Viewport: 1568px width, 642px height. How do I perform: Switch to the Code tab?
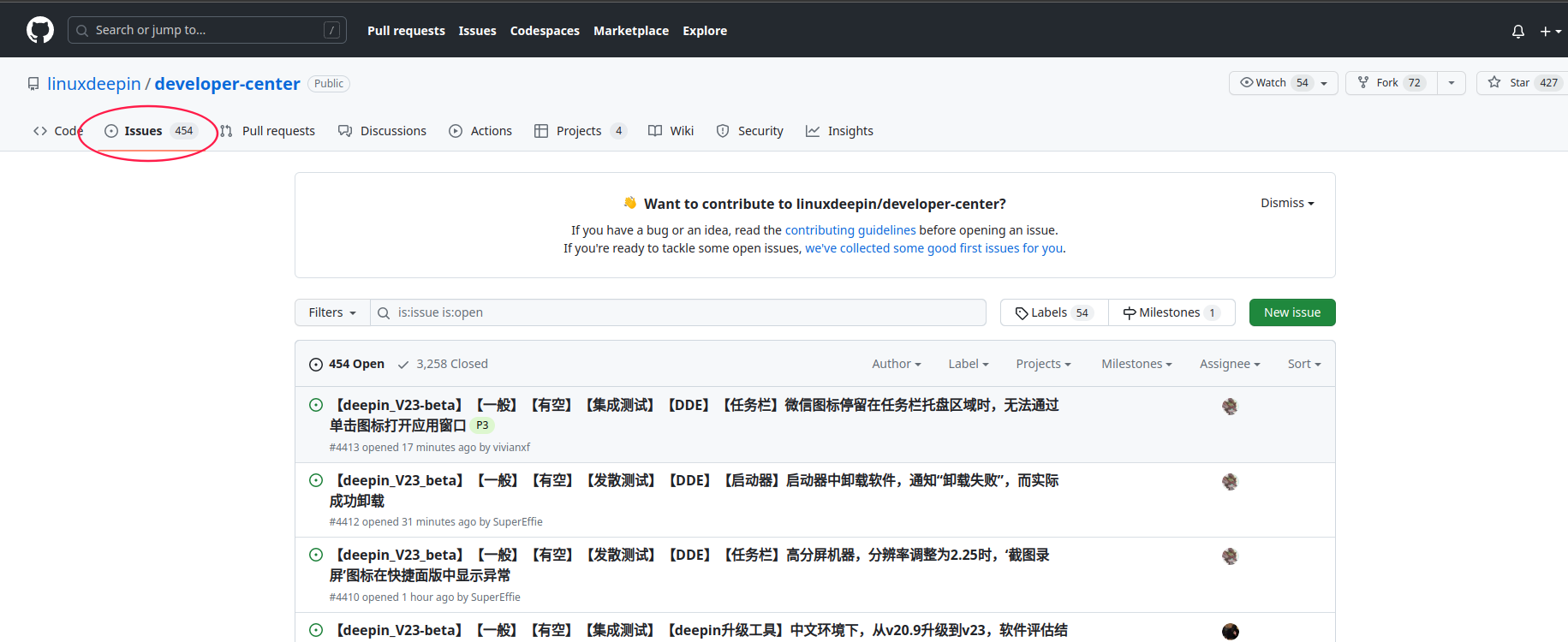(x=58, y=131)
